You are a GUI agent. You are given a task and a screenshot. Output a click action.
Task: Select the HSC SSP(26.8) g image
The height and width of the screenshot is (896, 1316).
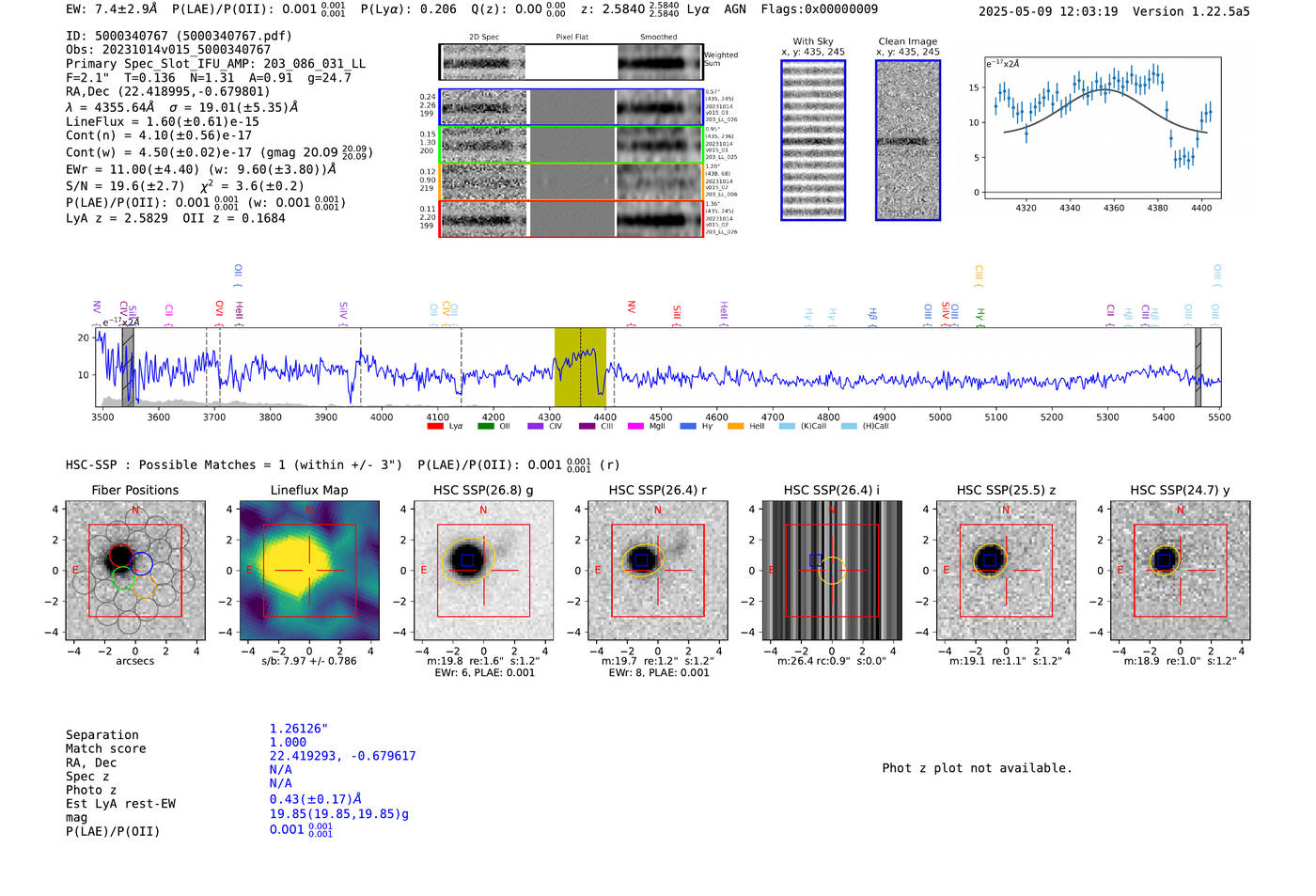[483, 571]
